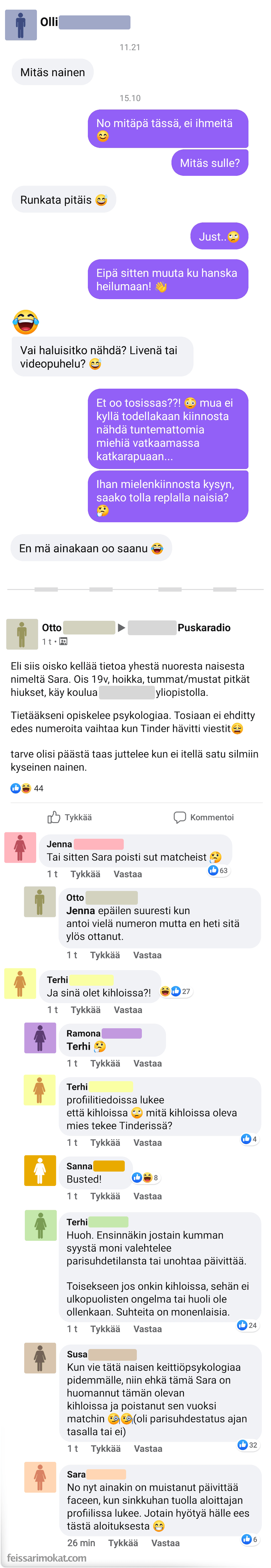Click Vastaa under Sara's latest comment

point(165,1543)
